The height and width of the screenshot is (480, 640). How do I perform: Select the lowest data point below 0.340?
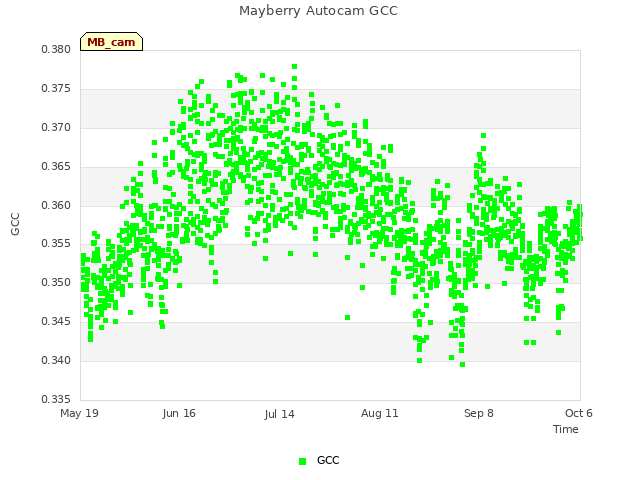coord(462,364)
